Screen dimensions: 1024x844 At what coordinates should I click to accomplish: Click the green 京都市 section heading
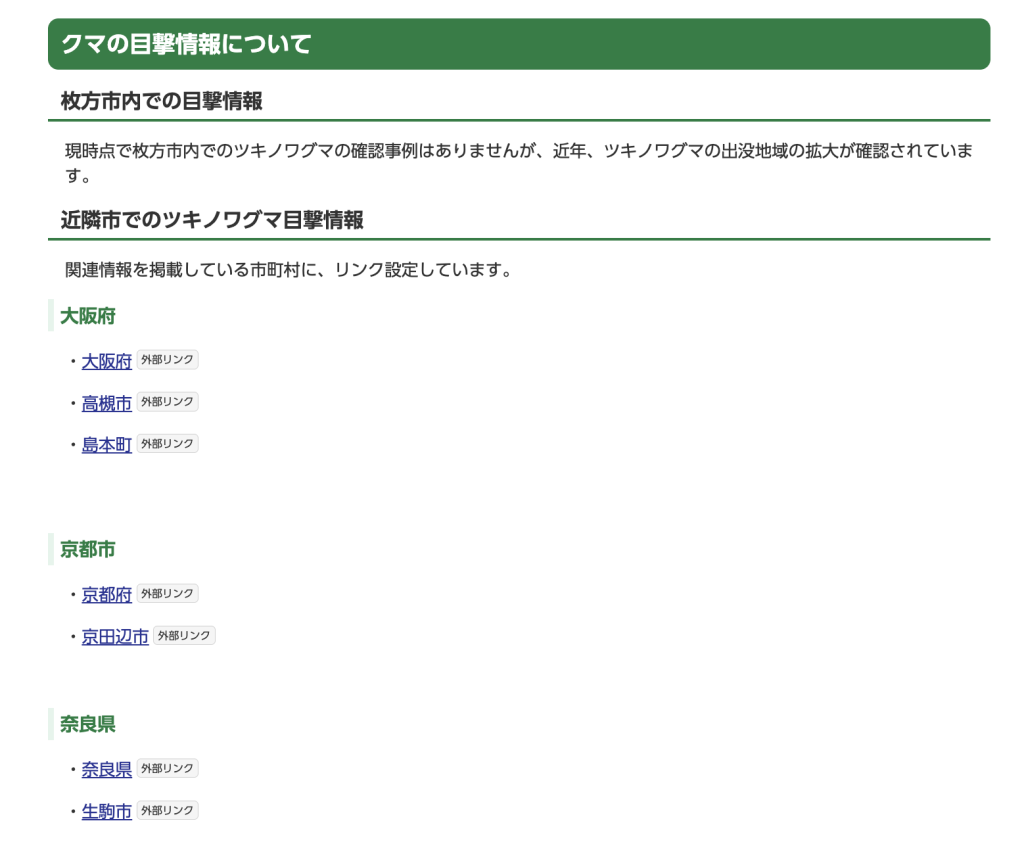[88, 549]
